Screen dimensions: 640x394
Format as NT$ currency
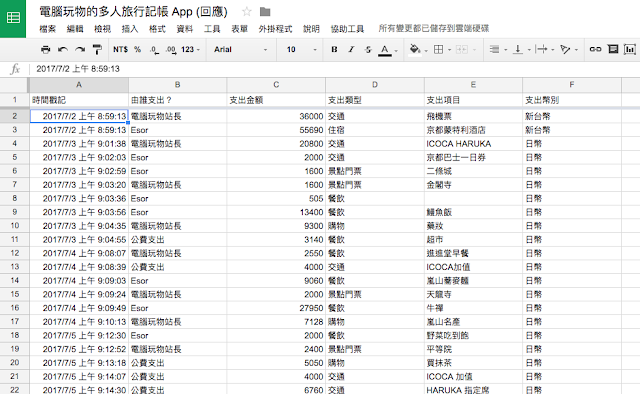pos(120,49)
